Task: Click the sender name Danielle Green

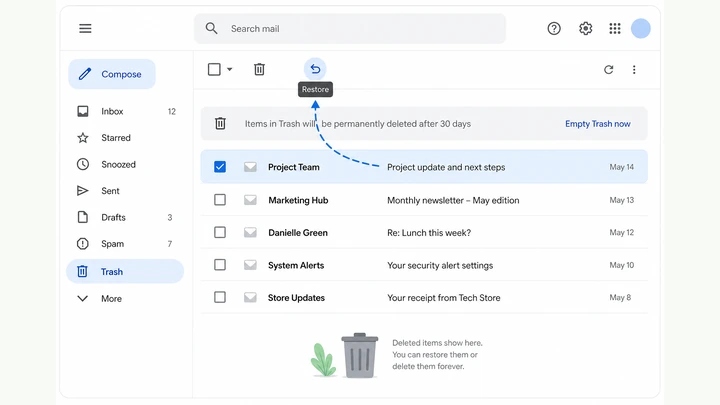Action: click(298, 233)
